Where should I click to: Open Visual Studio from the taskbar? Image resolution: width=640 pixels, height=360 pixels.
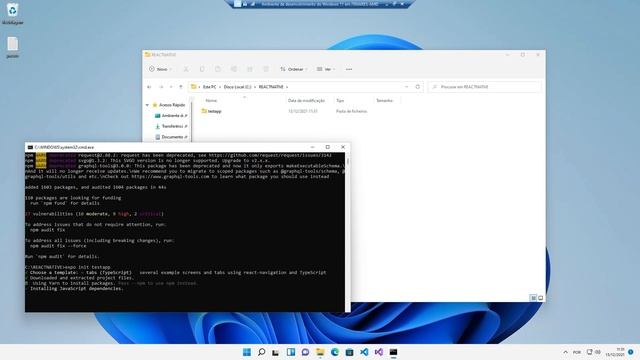pos(379,352)
